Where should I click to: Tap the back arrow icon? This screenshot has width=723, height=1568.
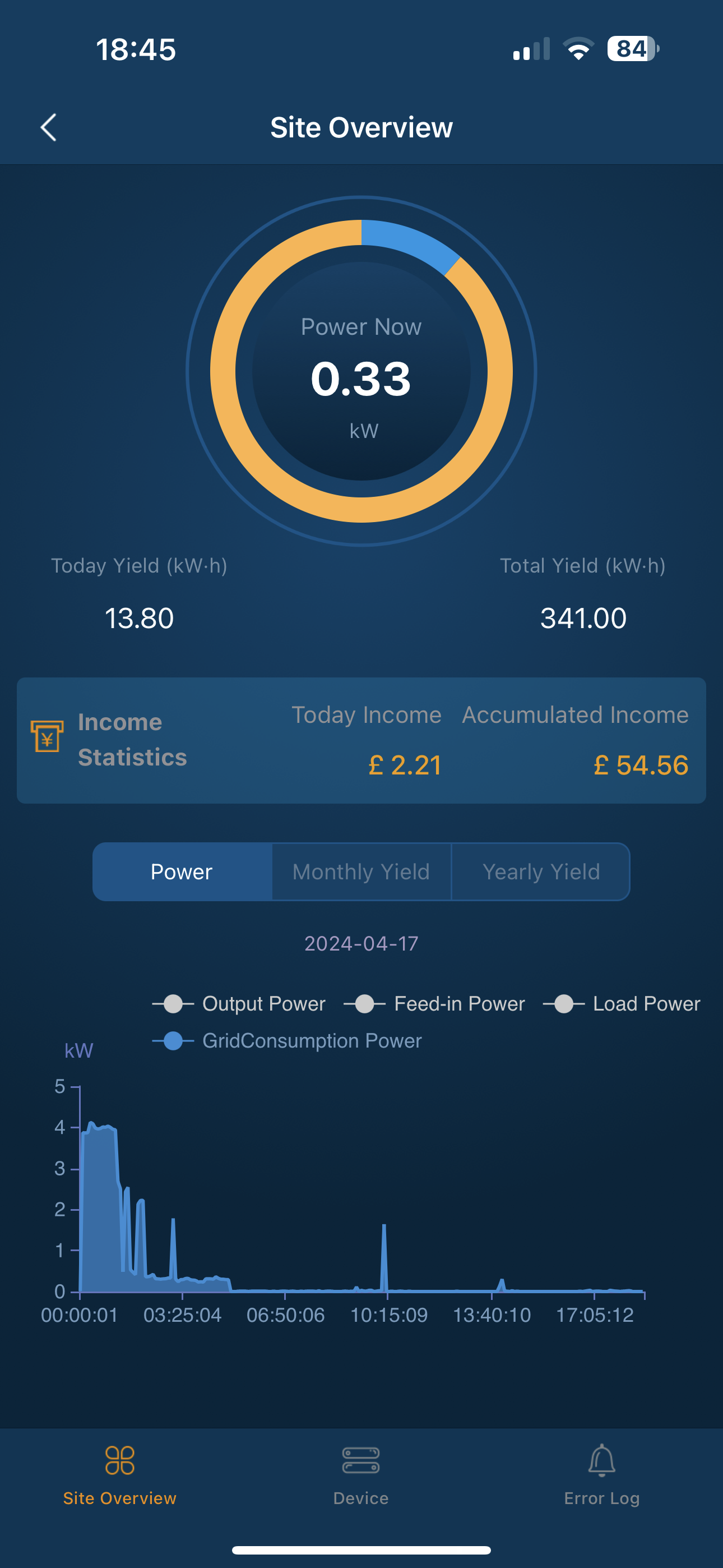(49, 127)
